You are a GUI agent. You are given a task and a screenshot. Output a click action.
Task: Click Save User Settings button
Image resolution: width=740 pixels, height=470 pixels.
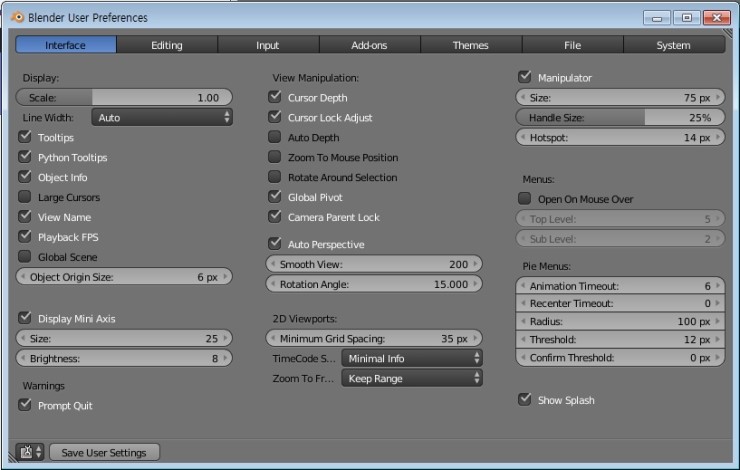tap(104, 452)
